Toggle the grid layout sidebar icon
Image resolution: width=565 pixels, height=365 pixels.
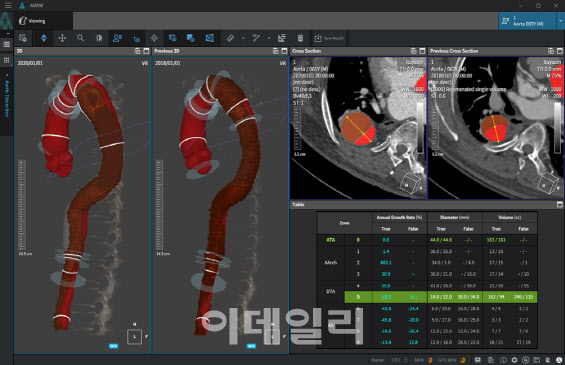[6, 60]
